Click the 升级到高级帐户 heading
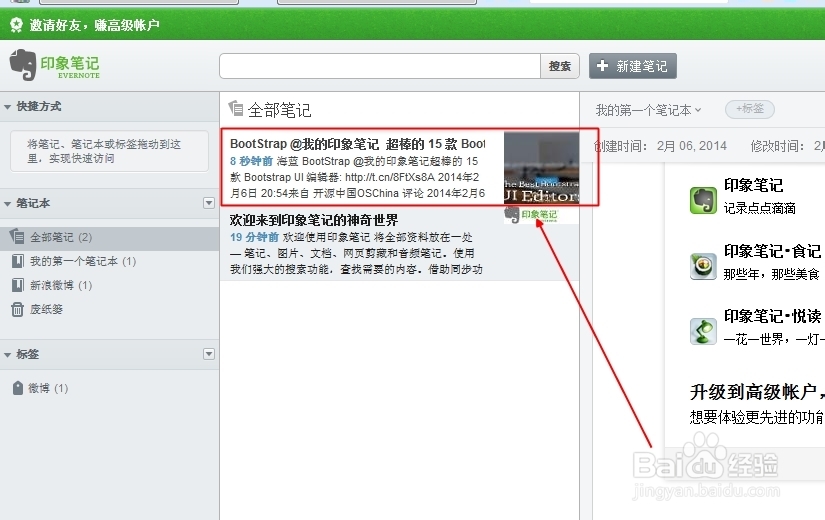825x520 pixels. pyautogui.click(x=757, y=392)
